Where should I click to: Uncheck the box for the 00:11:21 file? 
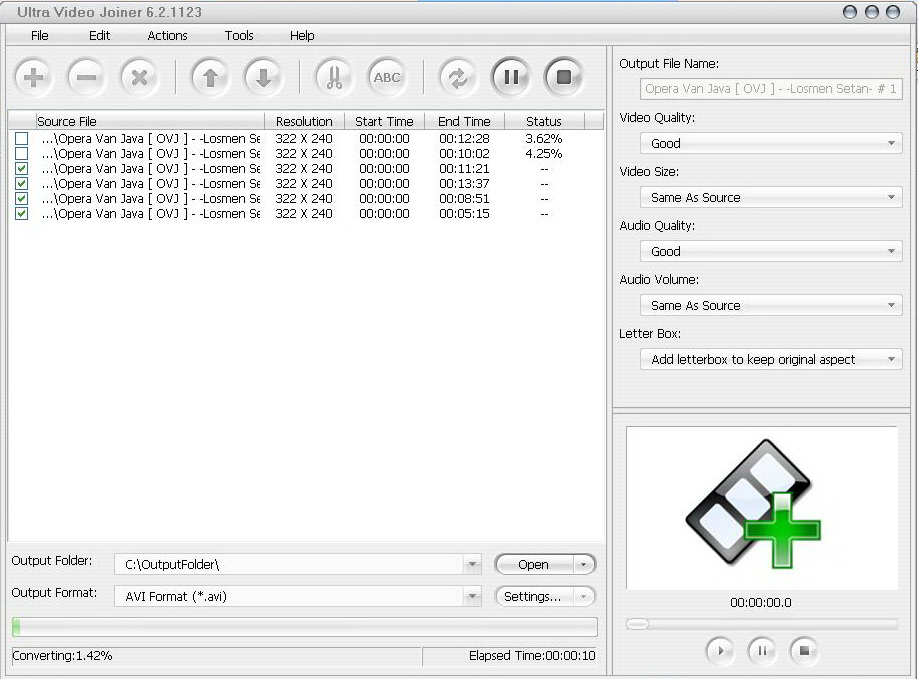[x=22, y=169]
